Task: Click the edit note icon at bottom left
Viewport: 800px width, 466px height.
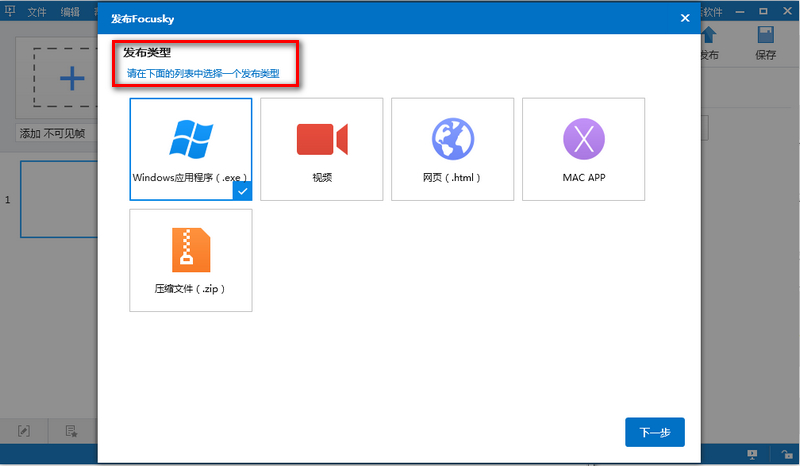Action: point(24,431)
